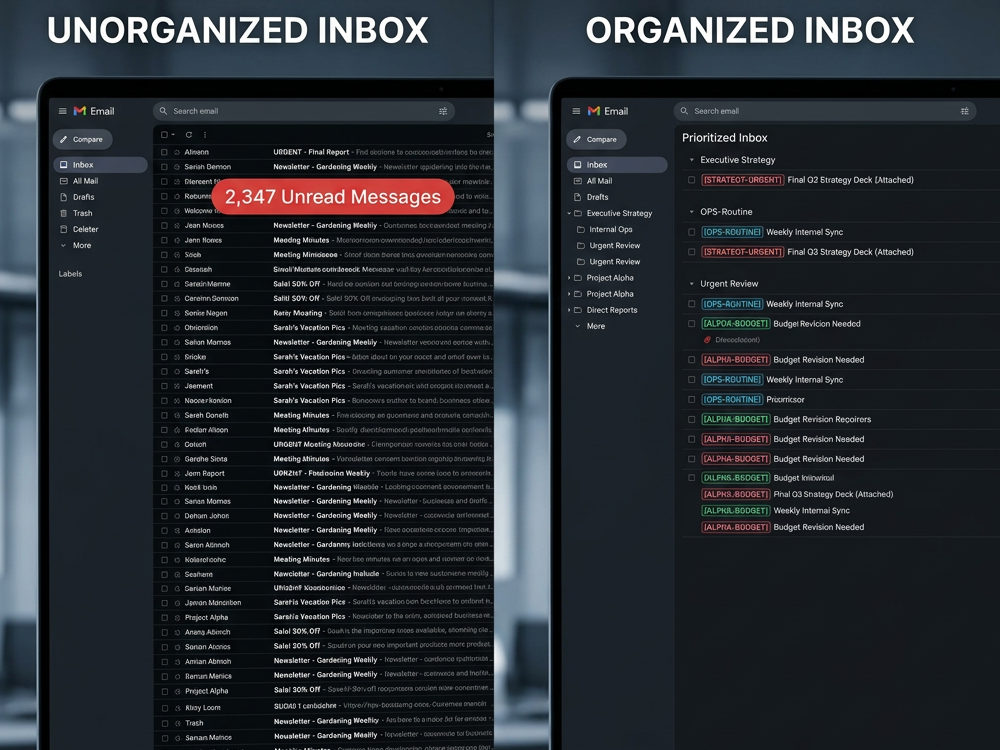Expand More in the Unorganized sidebar
The height and width of the screenshot is (750, 1000).
click(63, 246)
